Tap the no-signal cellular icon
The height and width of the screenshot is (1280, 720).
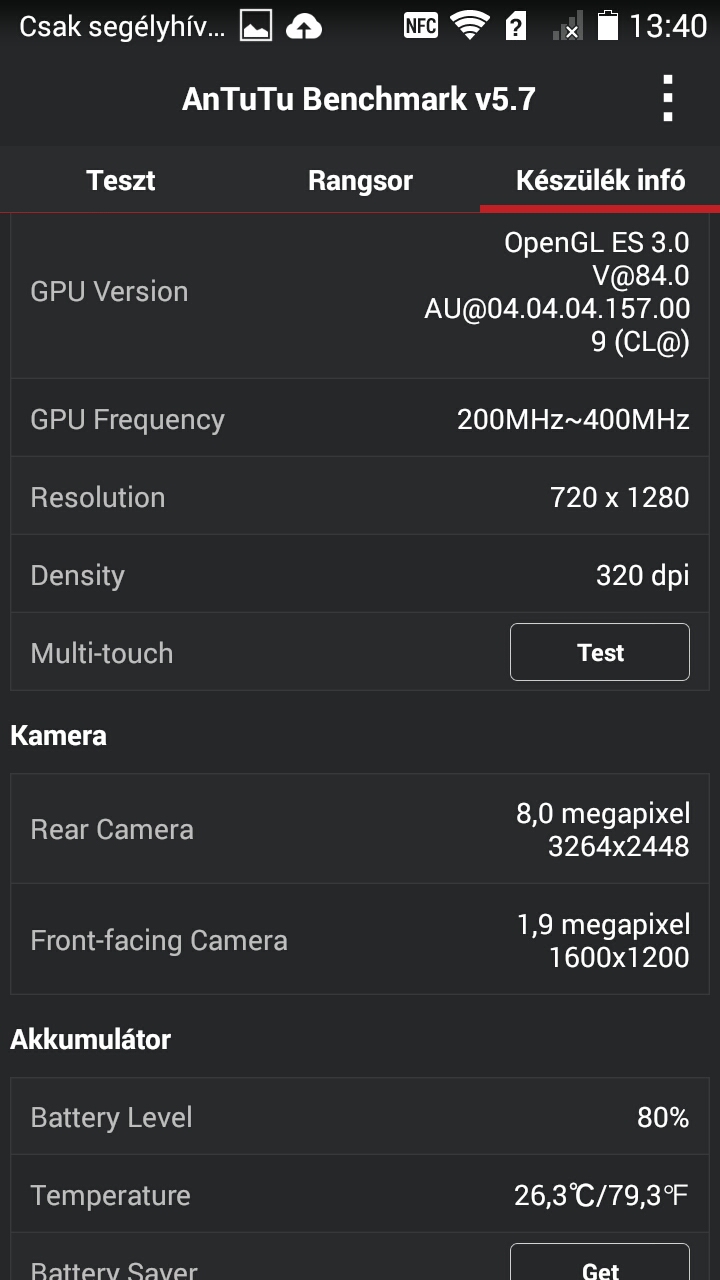point(568,27)
